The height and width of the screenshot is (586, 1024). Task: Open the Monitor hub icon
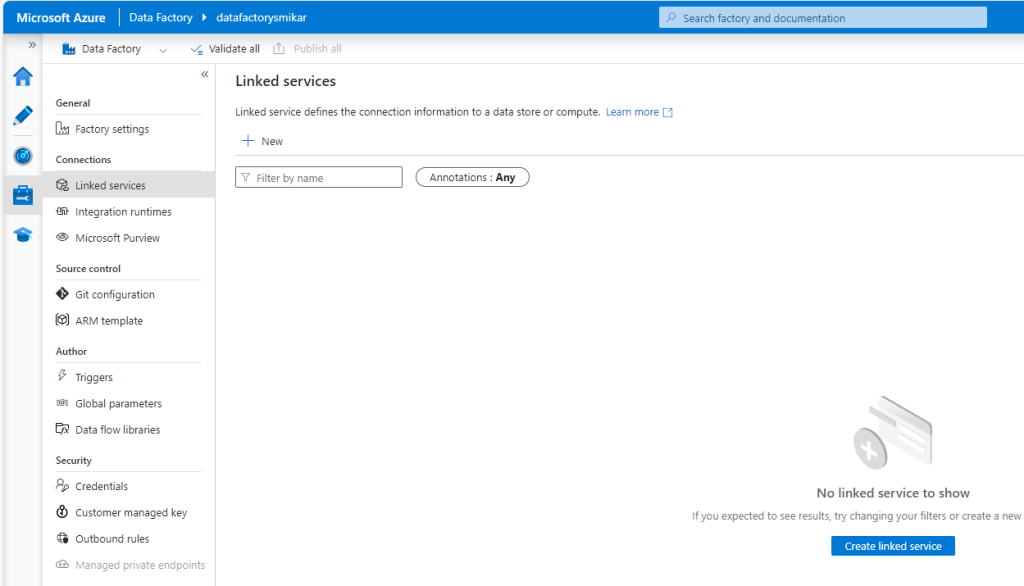point(23,155)
